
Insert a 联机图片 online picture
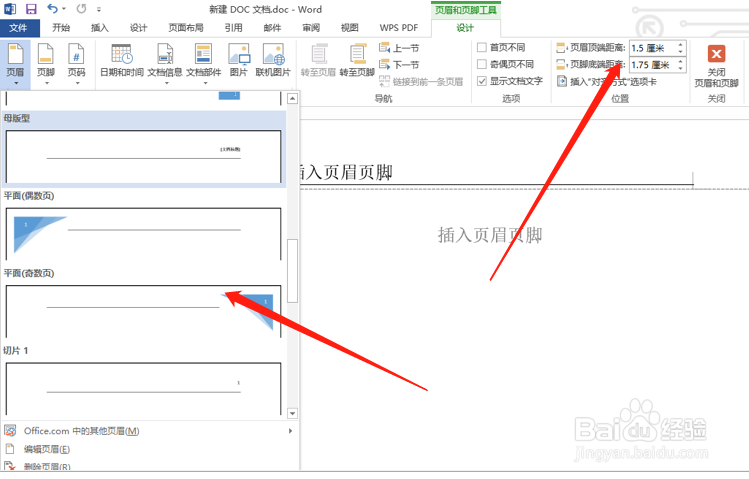(273, 61)
